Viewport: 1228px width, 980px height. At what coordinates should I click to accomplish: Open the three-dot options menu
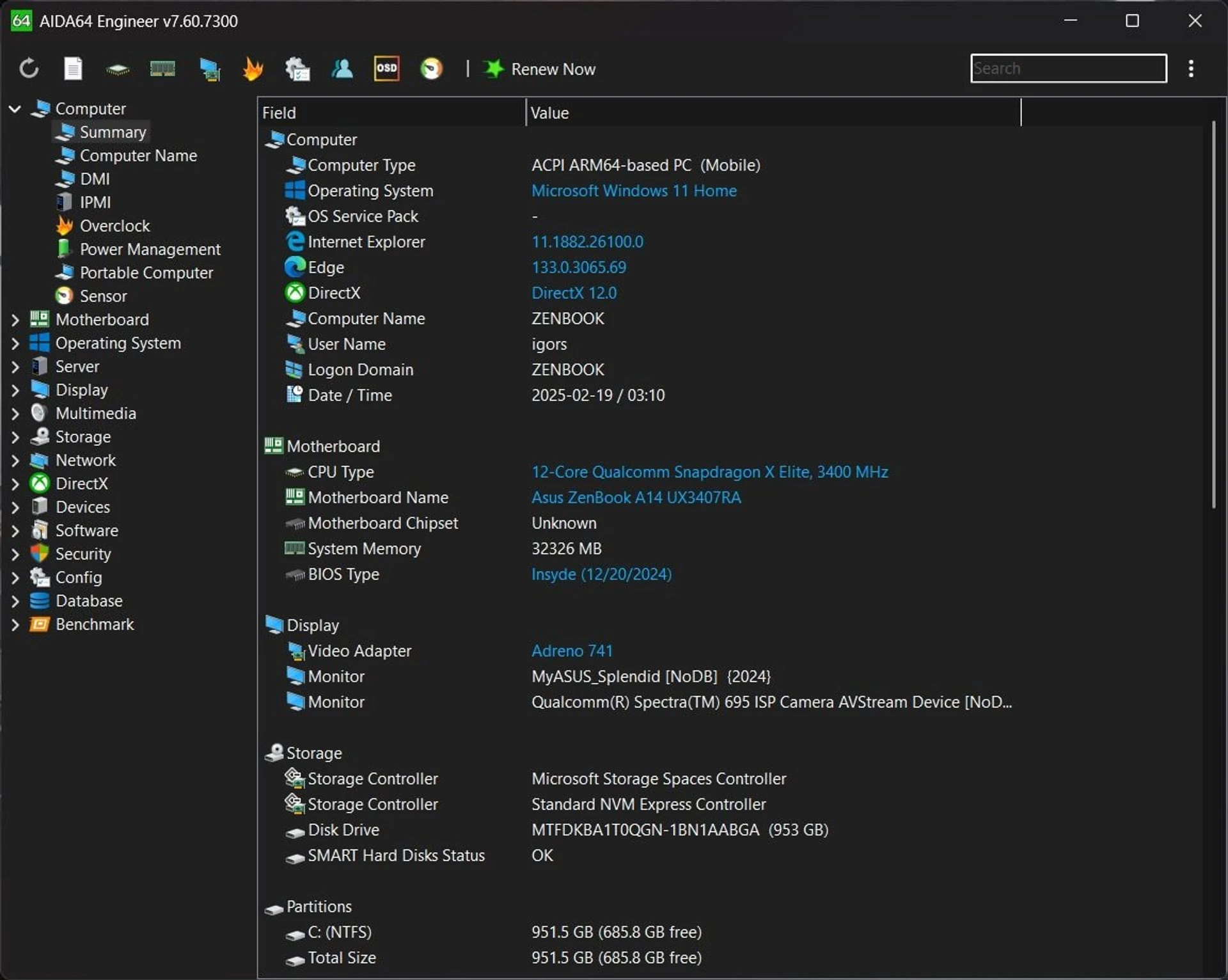point(1191,68)
